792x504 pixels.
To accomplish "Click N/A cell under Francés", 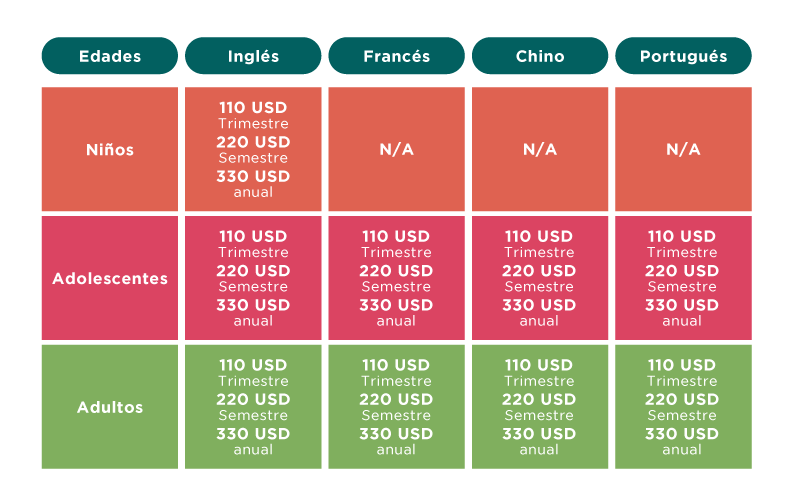I will [397, 149].
